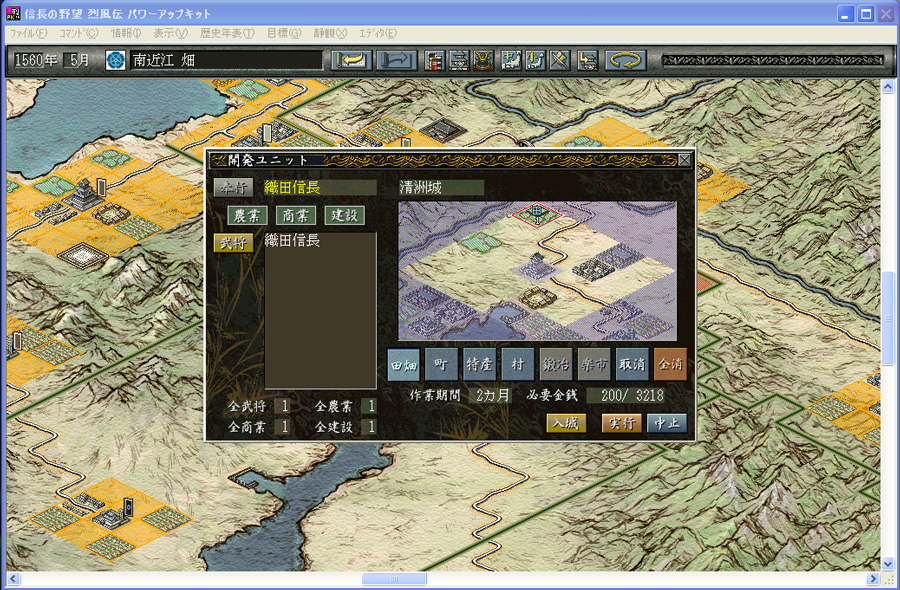This screenshot has height=590, width=900.
Task: Click the 全農業 count value
Action: point(370,406)
